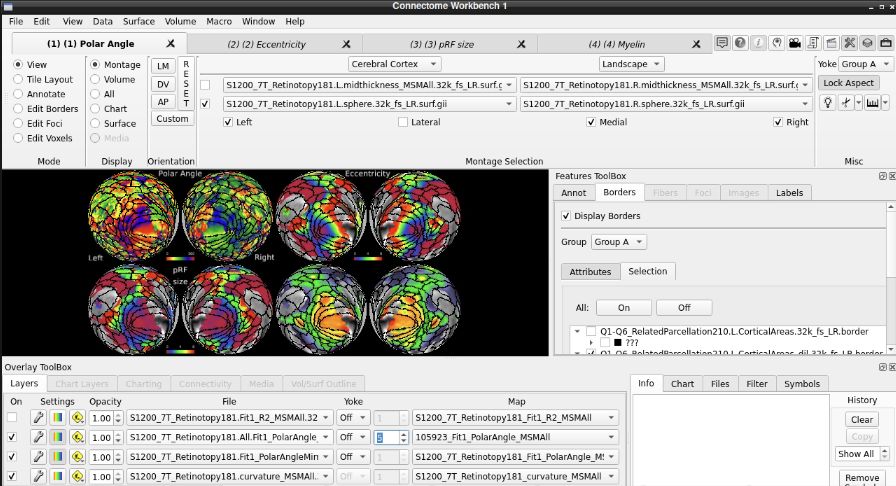Open the 105923_Fit1_PolarAngle_MSMAll map dropdown
The width and height of the screenshot is (896, 486).
pos(515,437)
